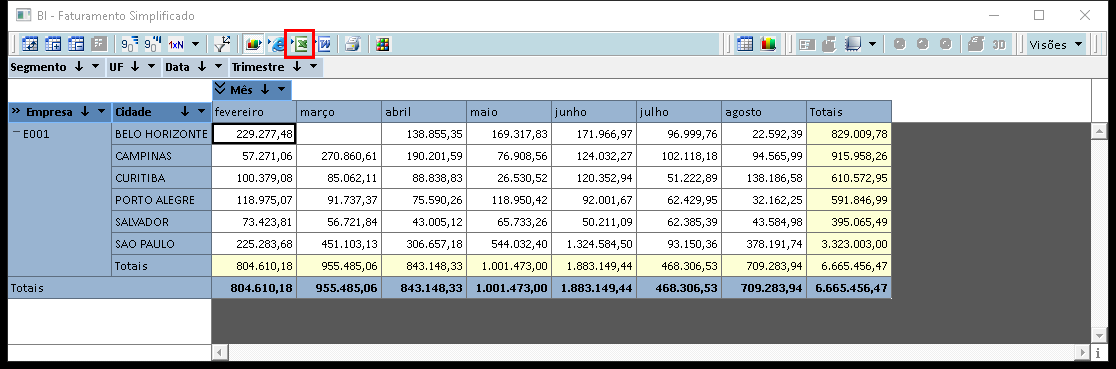Screen dimensions: 1116x369
Task: Switch to the bar chart view icon
Action: click(769, 44)
